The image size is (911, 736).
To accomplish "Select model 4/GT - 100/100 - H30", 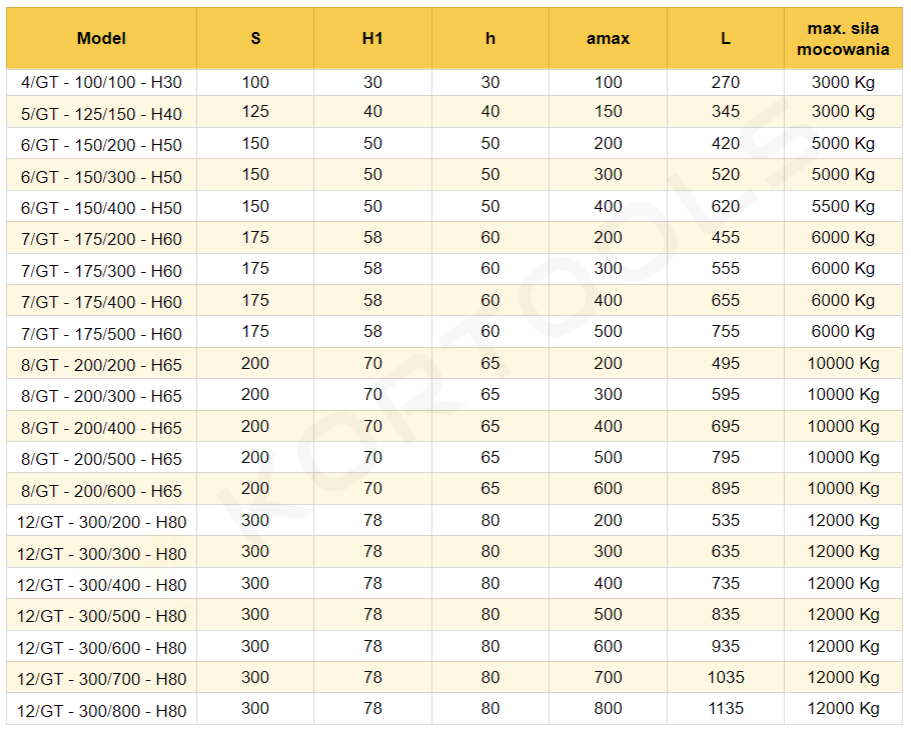I will tap(101, 83).
